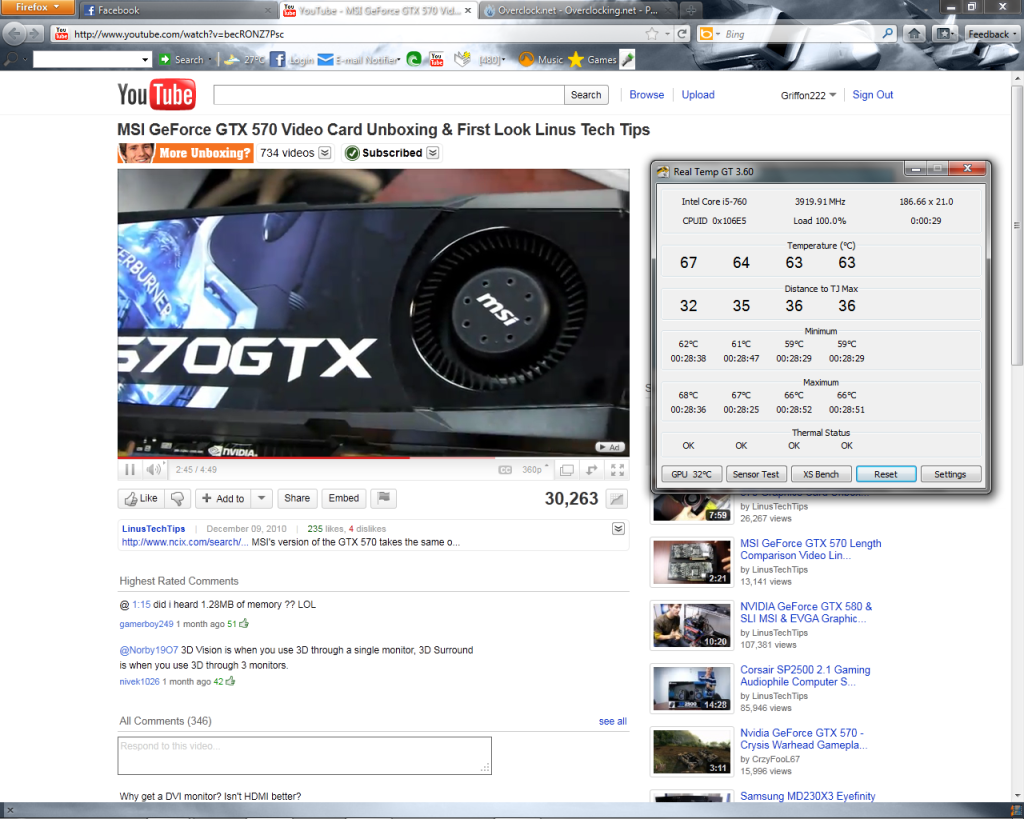Click Reset in Real Temp window
The height and width of the screenshot is (819, 1024).
coord(886,474)
